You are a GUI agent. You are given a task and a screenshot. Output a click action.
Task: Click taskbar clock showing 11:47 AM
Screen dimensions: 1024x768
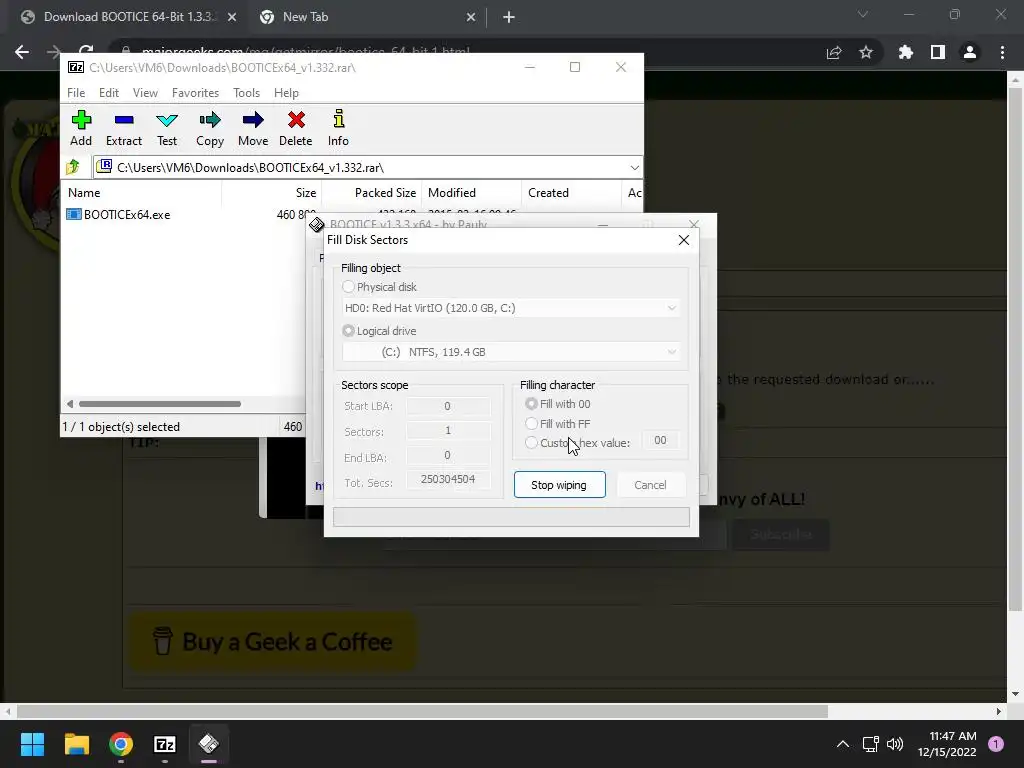point(947,744)
